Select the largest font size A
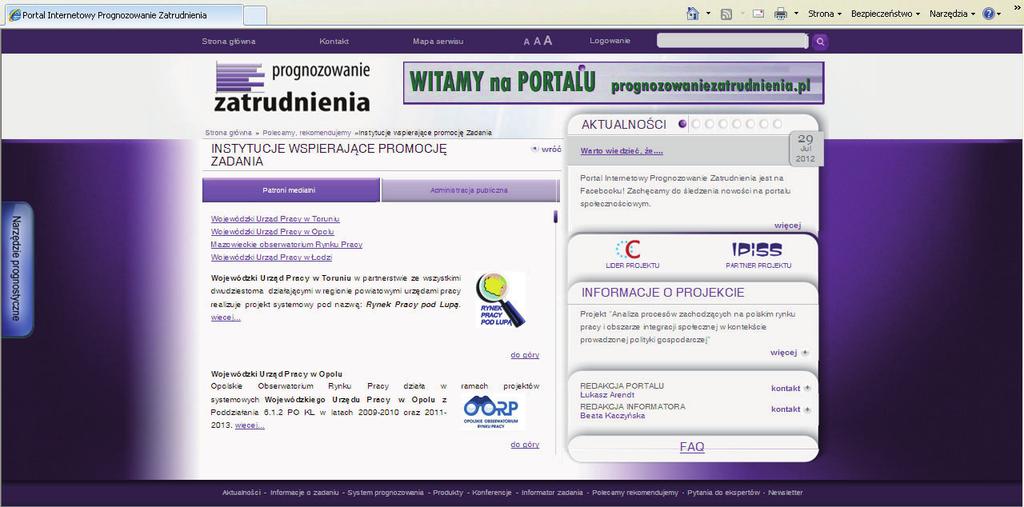 (x=548, y=41)
